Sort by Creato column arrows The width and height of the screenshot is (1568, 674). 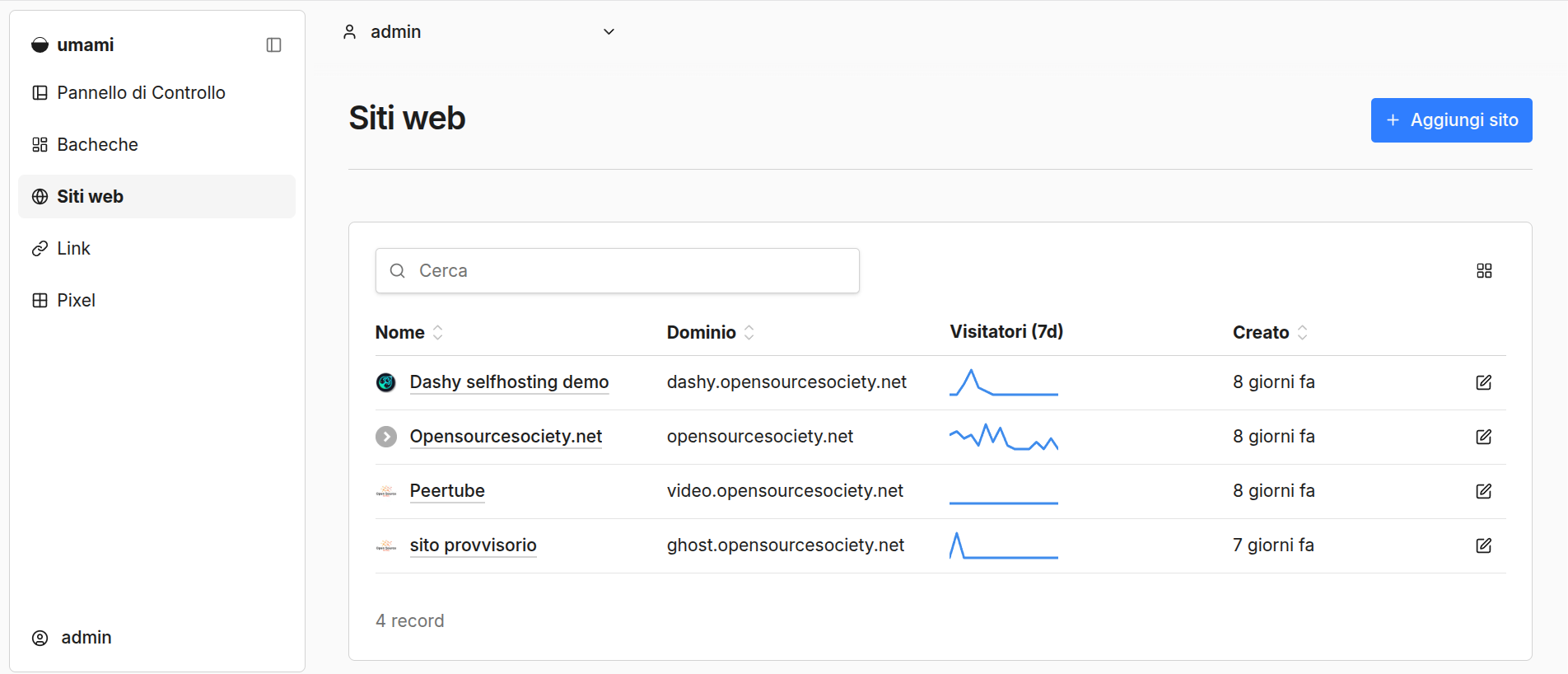(x=1303, y=332)
